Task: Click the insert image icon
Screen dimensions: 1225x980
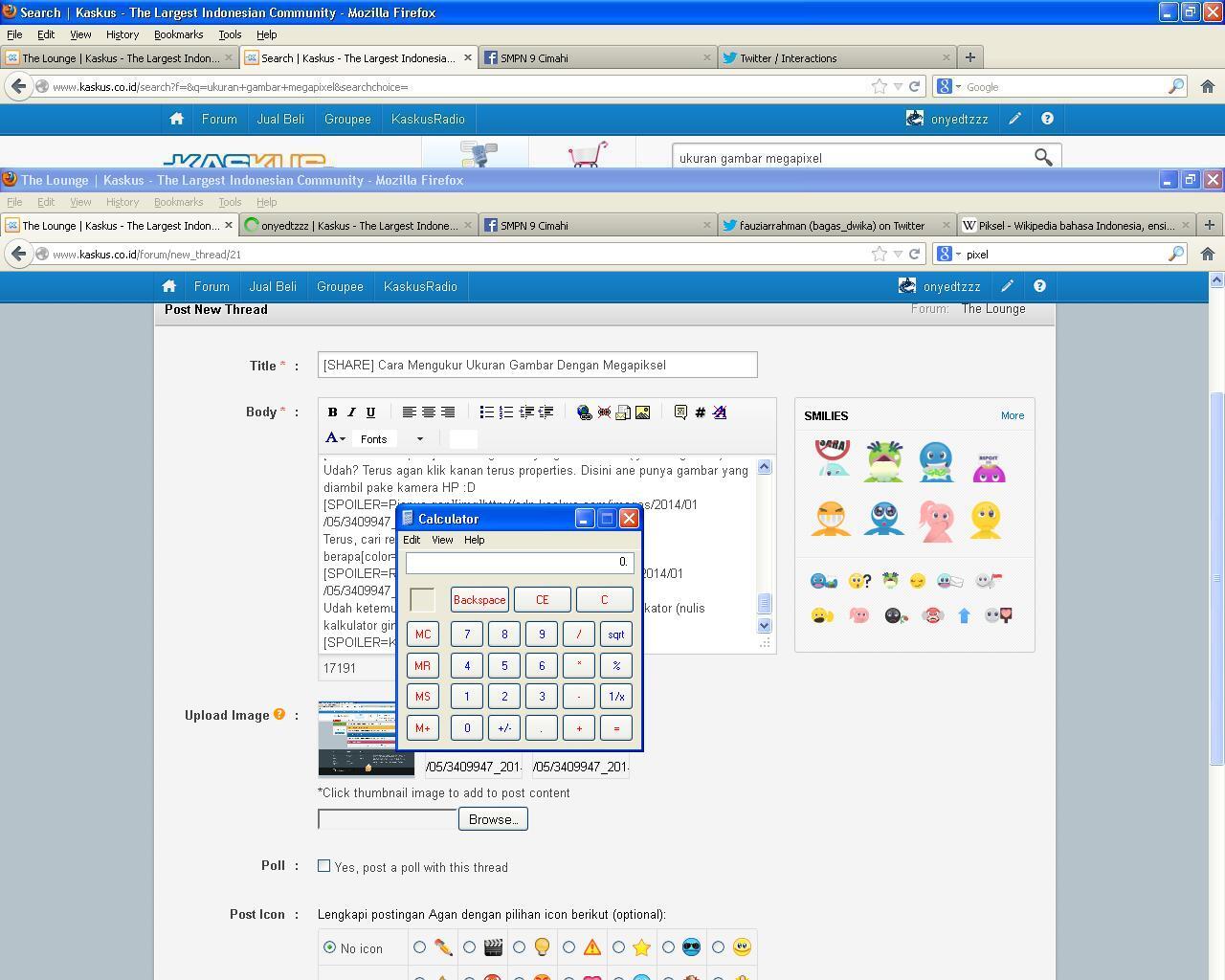Action: 642,412
